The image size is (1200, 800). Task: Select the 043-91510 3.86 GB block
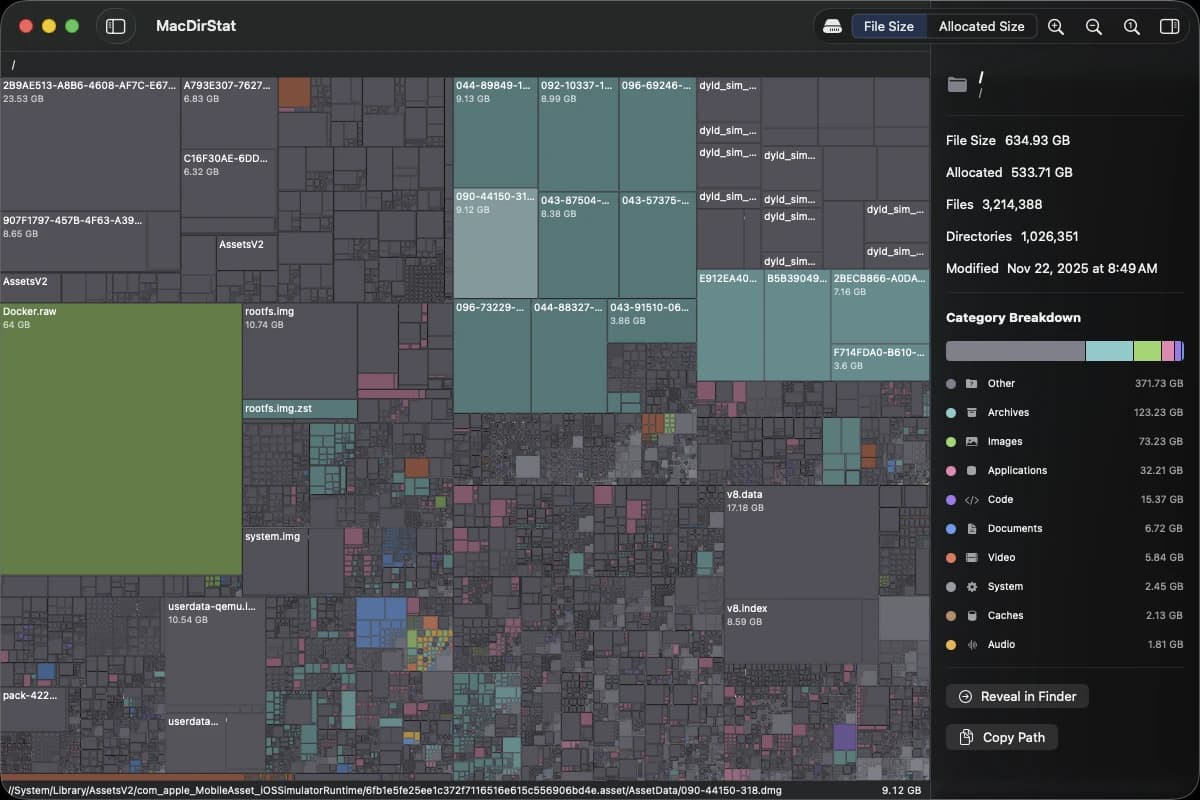click(x=651, y=321)
